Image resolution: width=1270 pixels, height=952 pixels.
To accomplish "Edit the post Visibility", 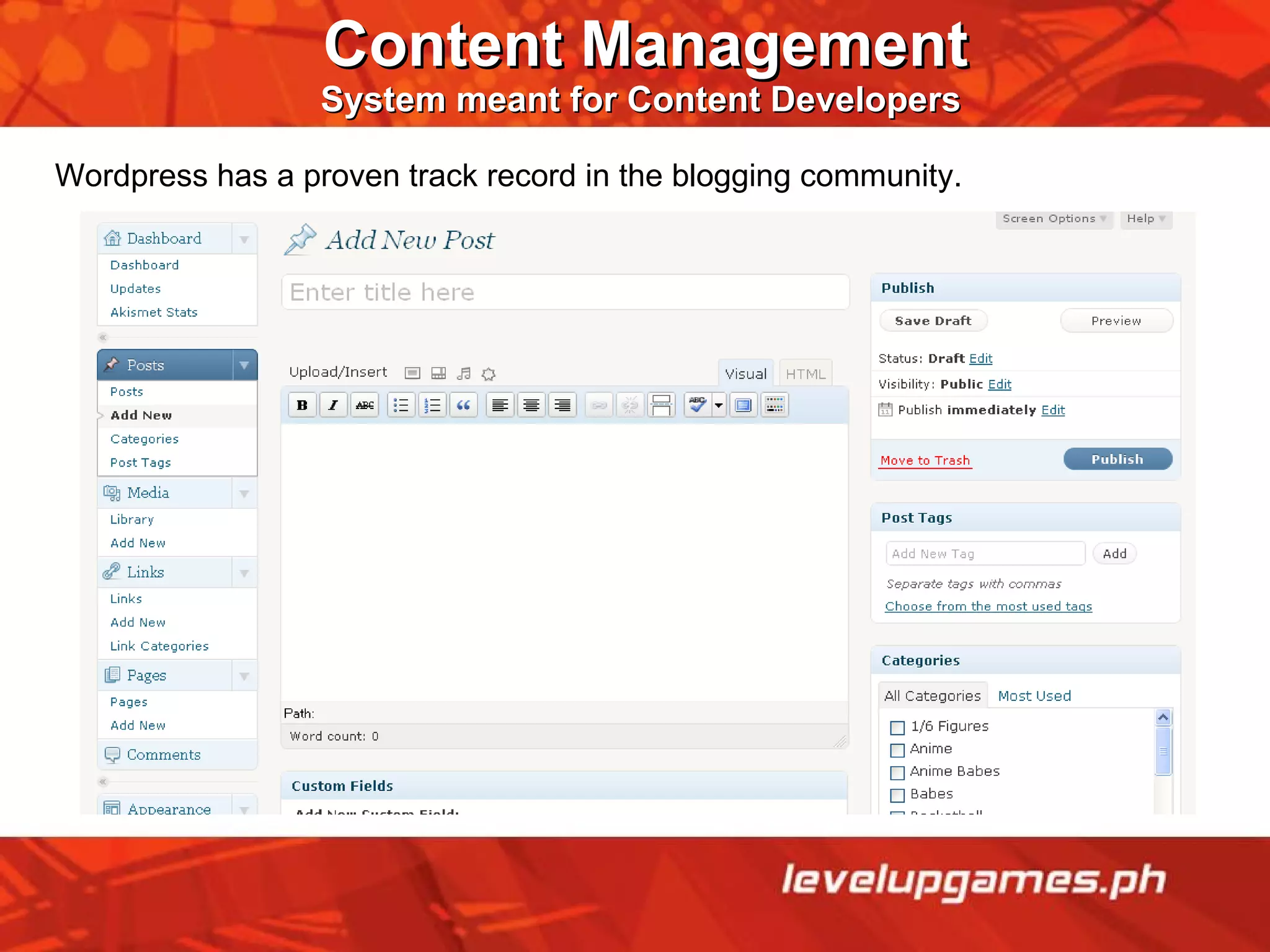I will (x=999, y=384).
